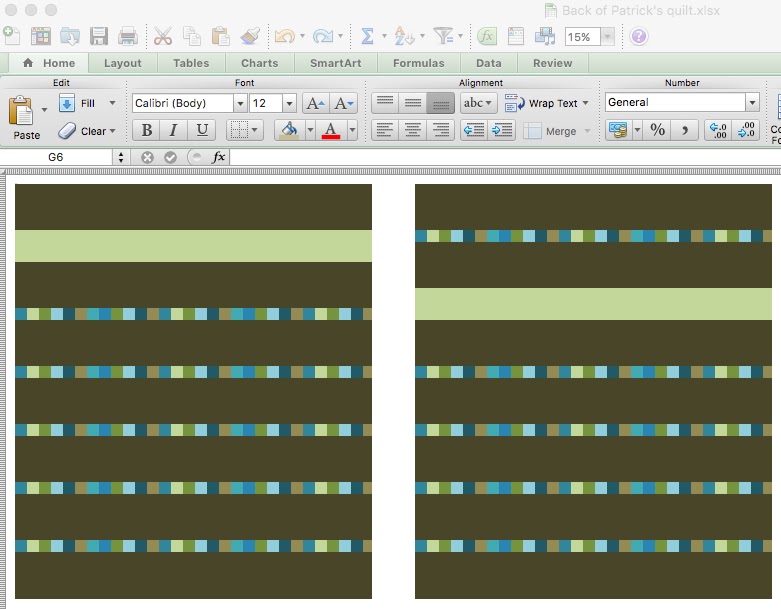Paste from the standard toolbar clipboard icon

click(221, 36)
